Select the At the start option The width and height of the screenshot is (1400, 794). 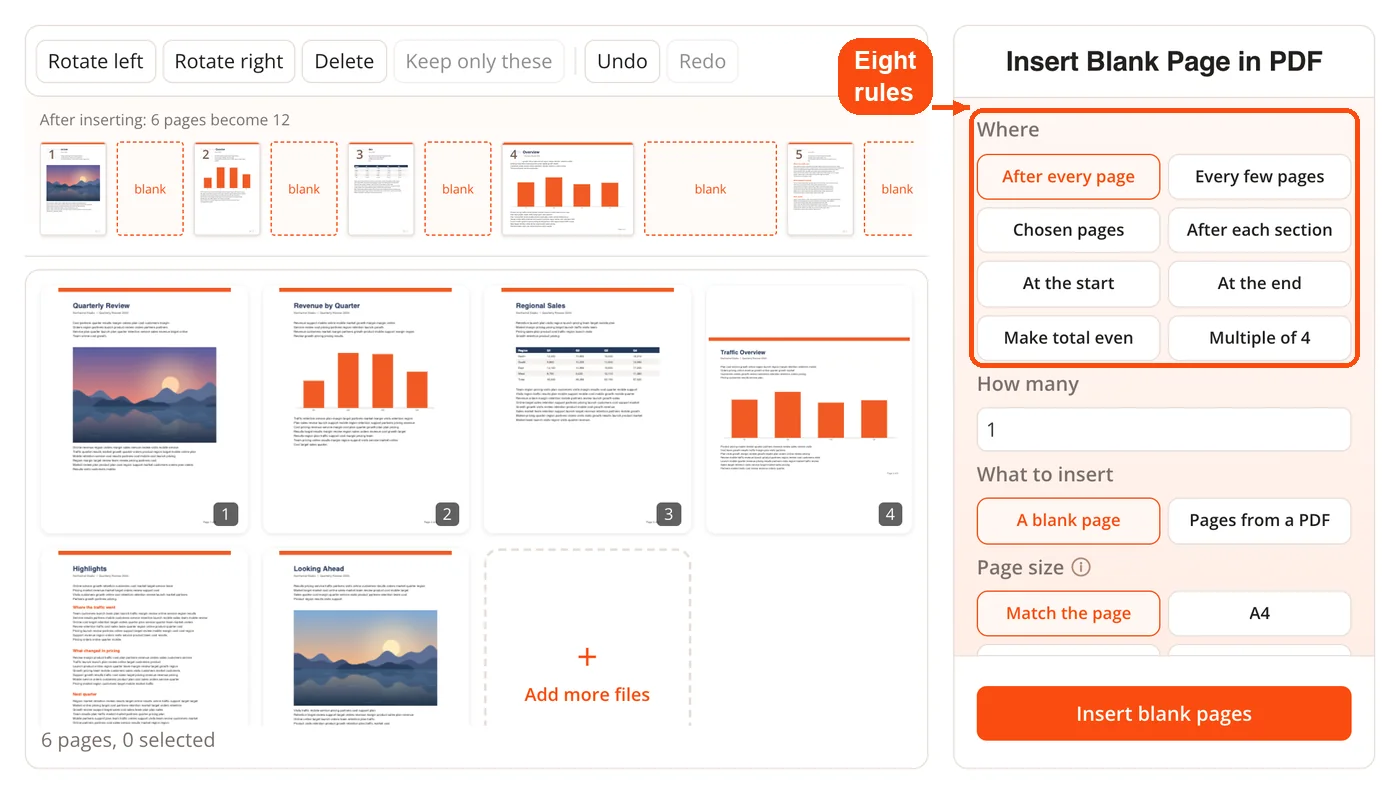click(x=1068, y=284)
